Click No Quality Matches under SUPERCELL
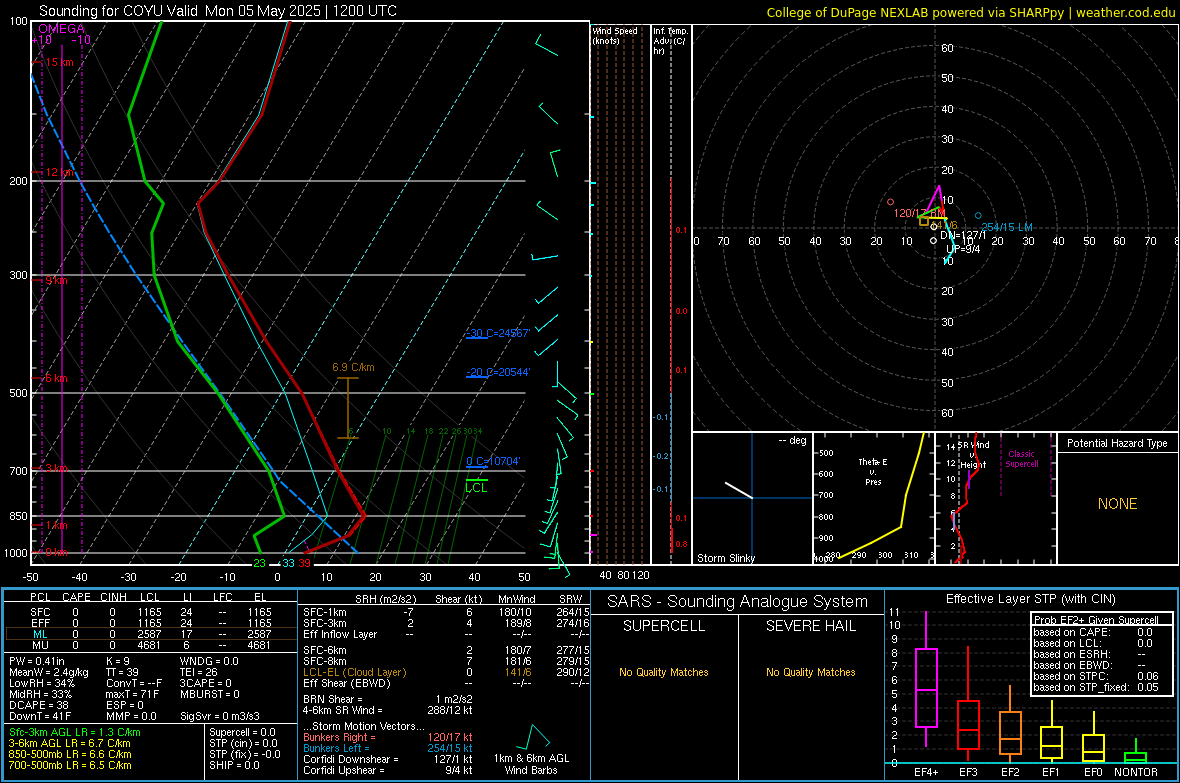Screen dimensions: 1180x783 pyautogui.click(x=664, y=672)
